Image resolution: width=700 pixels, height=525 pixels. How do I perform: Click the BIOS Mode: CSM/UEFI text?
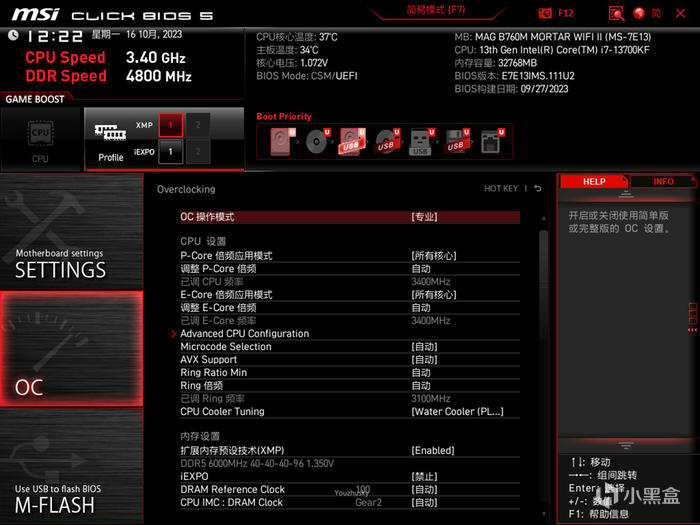(x=307, y=76)
